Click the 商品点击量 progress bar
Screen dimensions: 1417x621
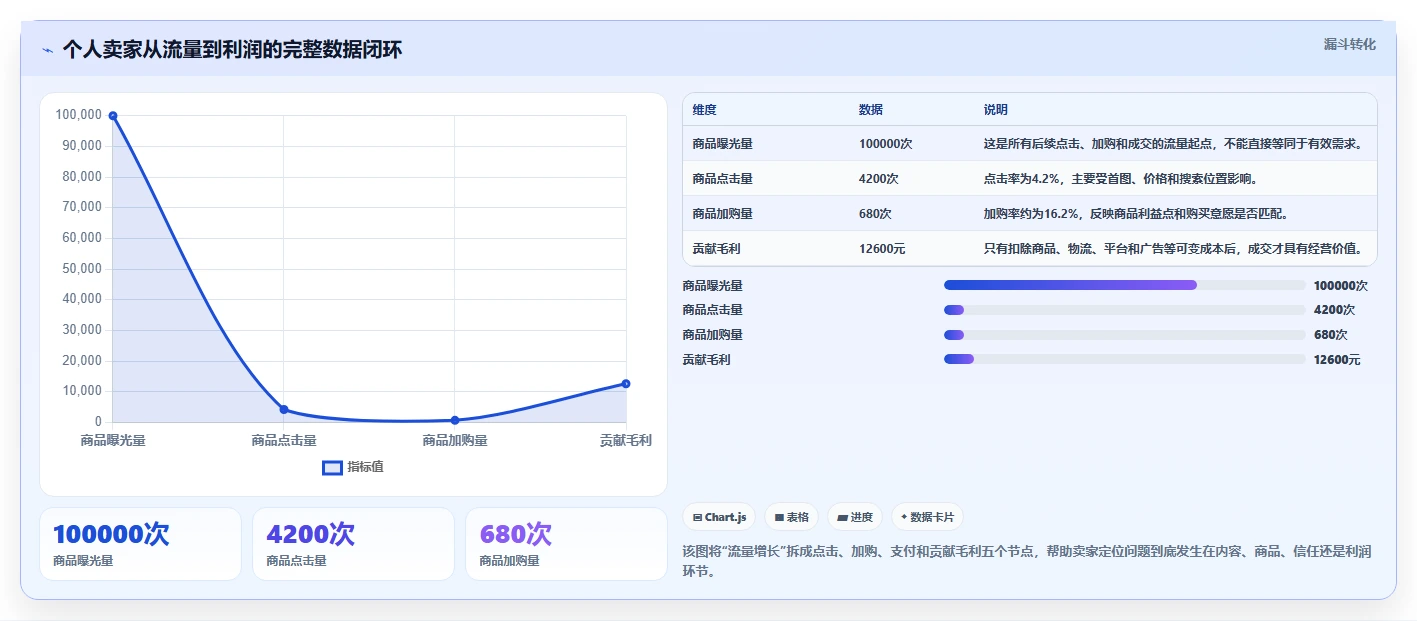(x=1124, y=310)
